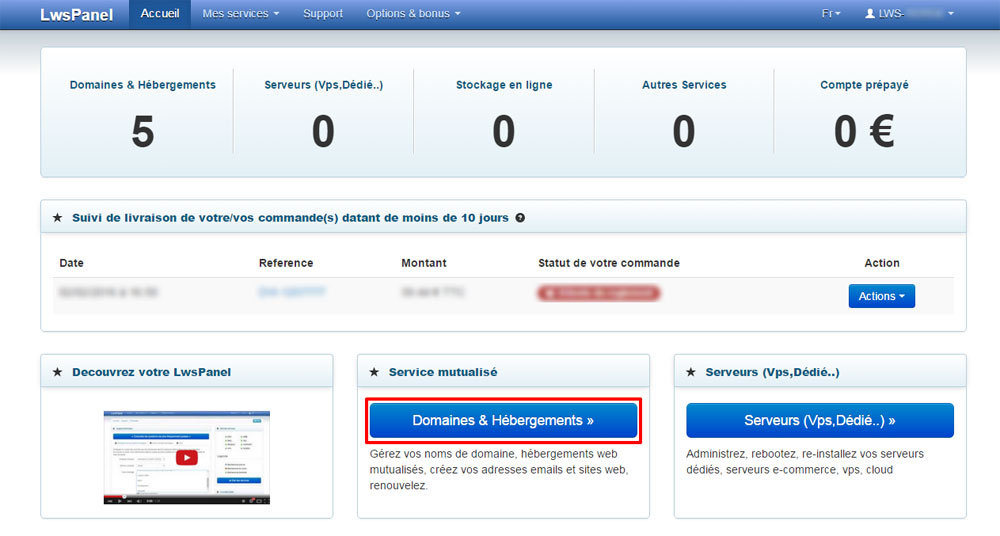Click the Action column header
1000x536 pixels.
882,263
